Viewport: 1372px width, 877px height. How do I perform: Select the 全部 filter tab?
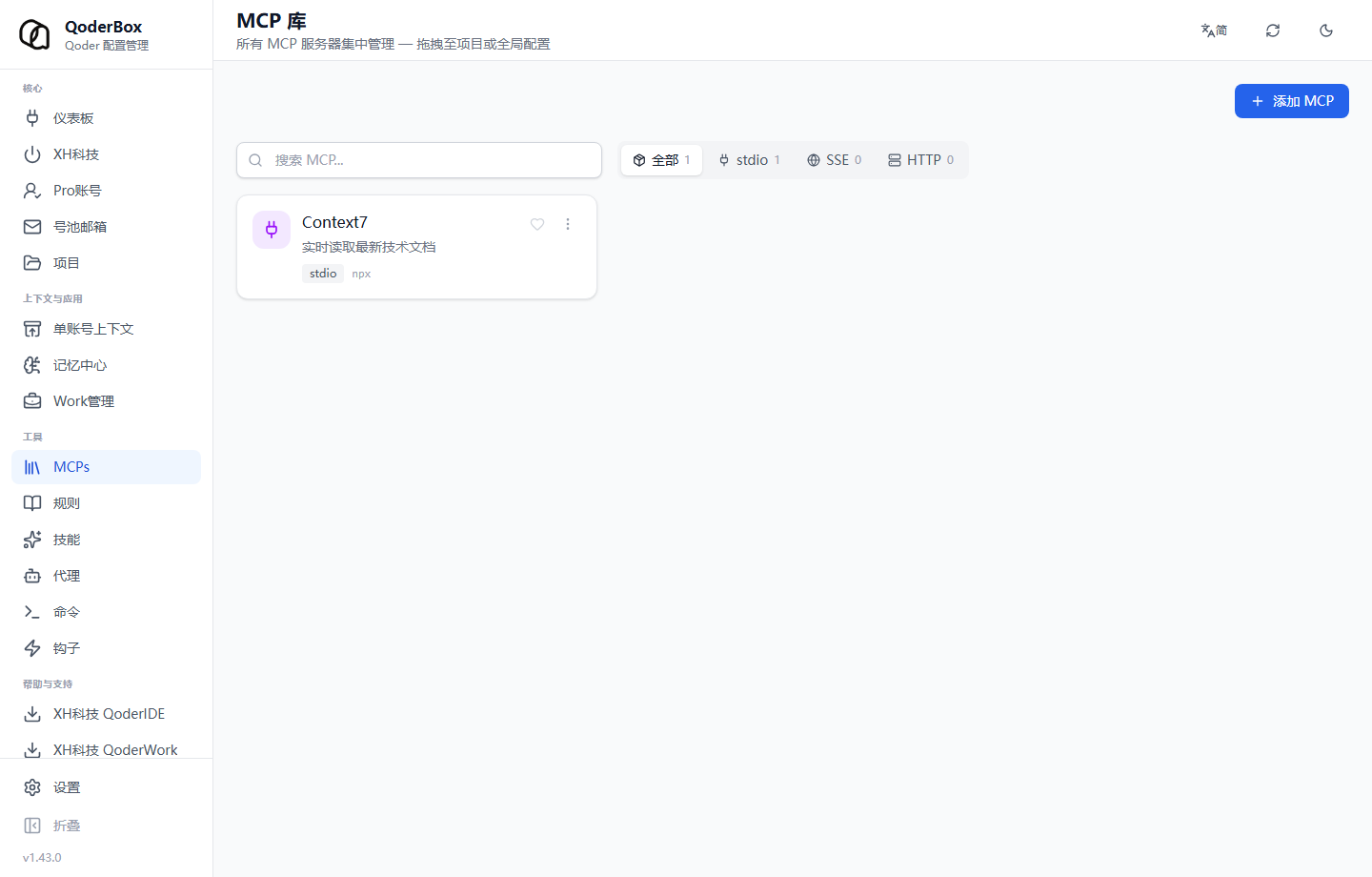[x=661, y=160]
